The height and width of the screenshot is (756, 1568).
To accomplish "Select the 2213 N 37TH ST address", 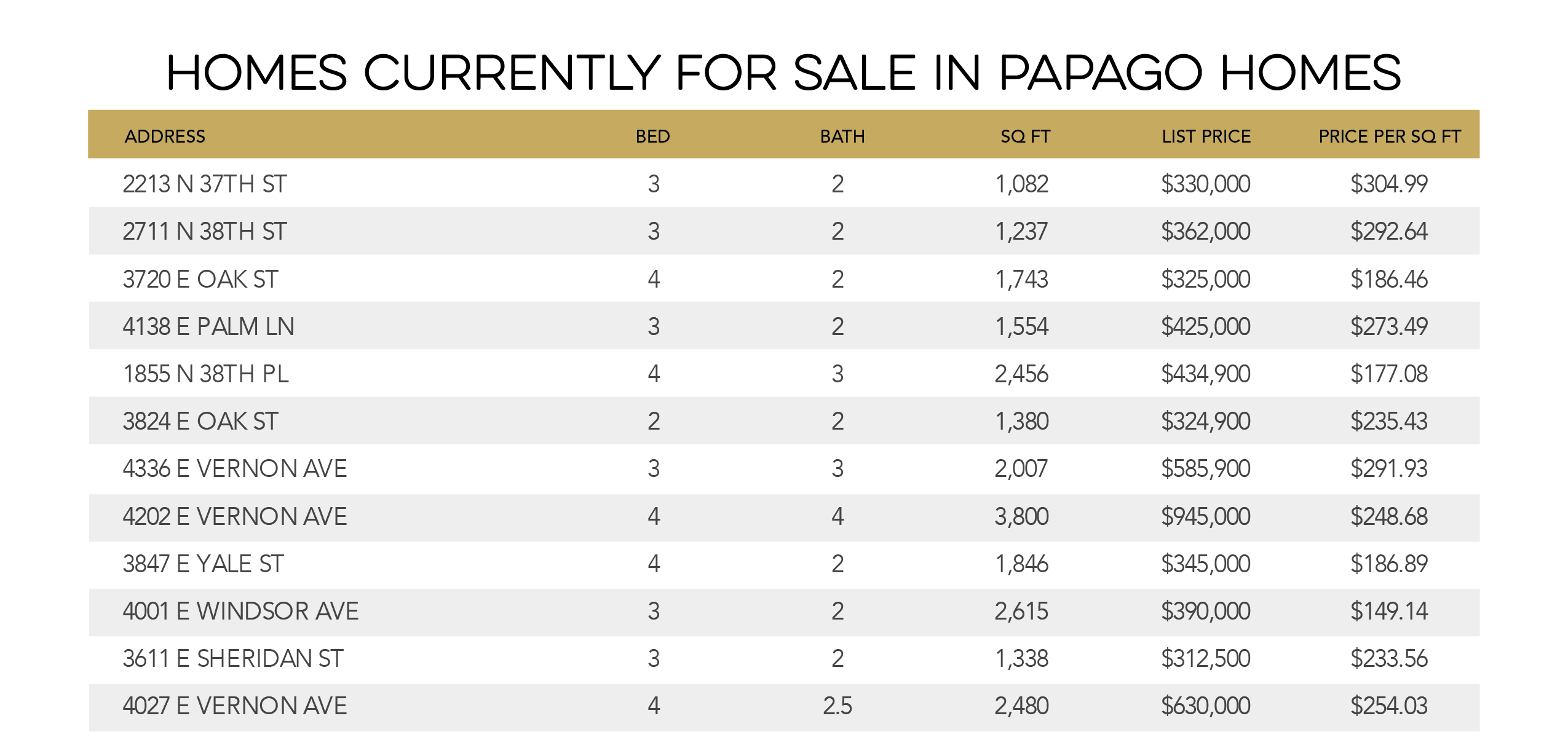I will pyautogui.click(x=205, y=184).
